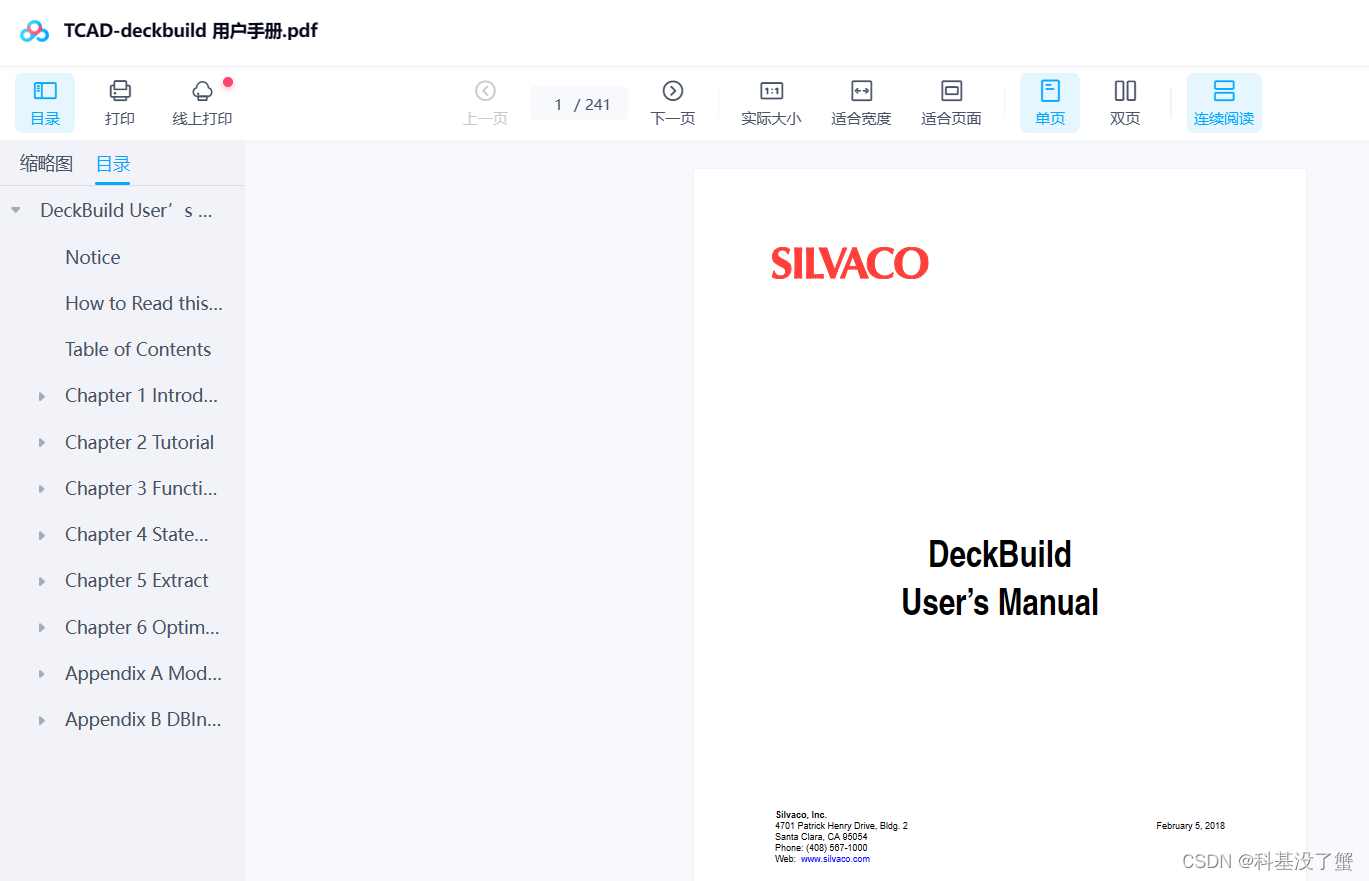Expand Chapter 6 Optimizer outline arrow
This screenshot has width=1369, height=881.
[x=42, y=628]
